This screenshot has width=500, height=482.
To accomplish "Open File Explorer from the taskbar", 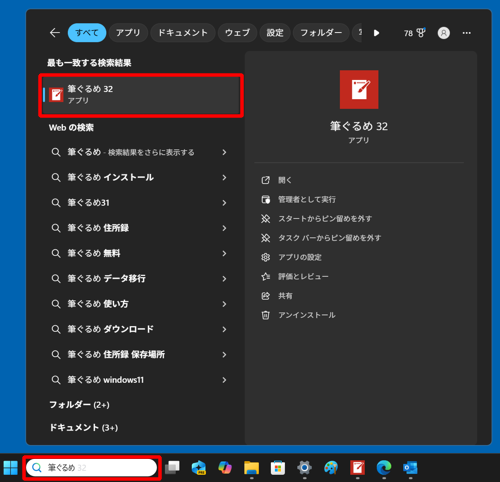I will point(251,467).
